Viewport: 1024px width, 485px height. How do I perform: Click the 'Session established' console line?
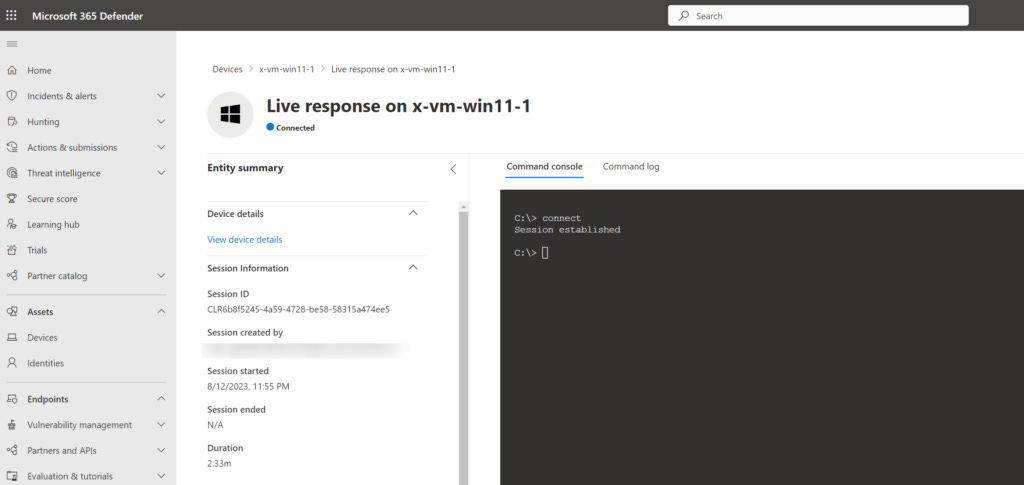point(568,230)
